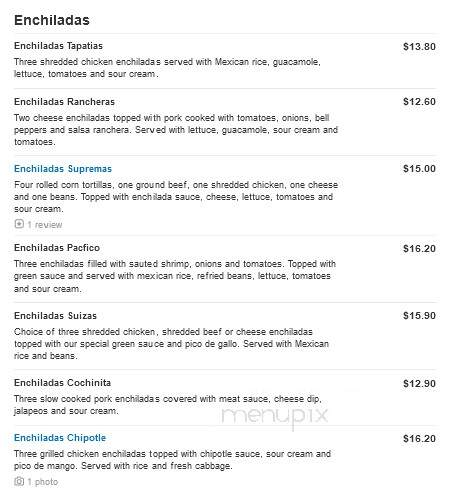This screenshot has width=454, height=498.
Task: Click the $12.60 price for Rancheras
Action: (419, 102)
